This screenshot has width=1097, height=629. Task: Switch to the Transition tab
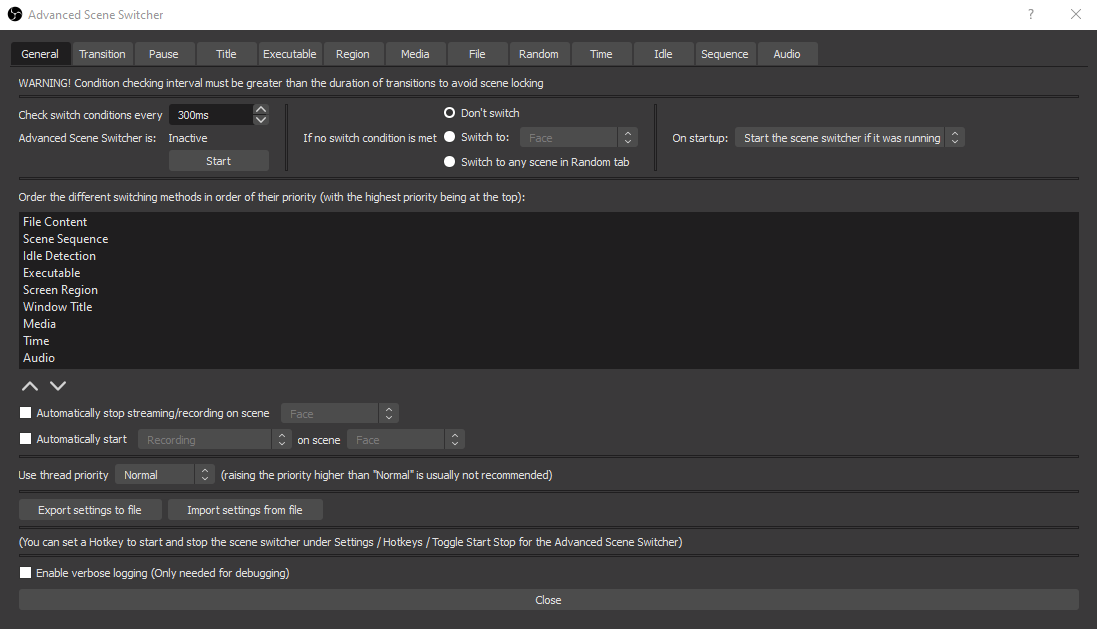point(102,54)
